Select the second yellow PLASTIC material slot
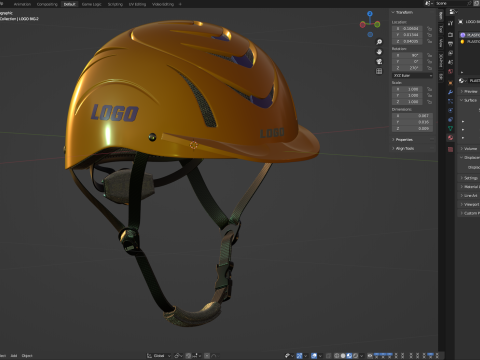 pos(470,42)
